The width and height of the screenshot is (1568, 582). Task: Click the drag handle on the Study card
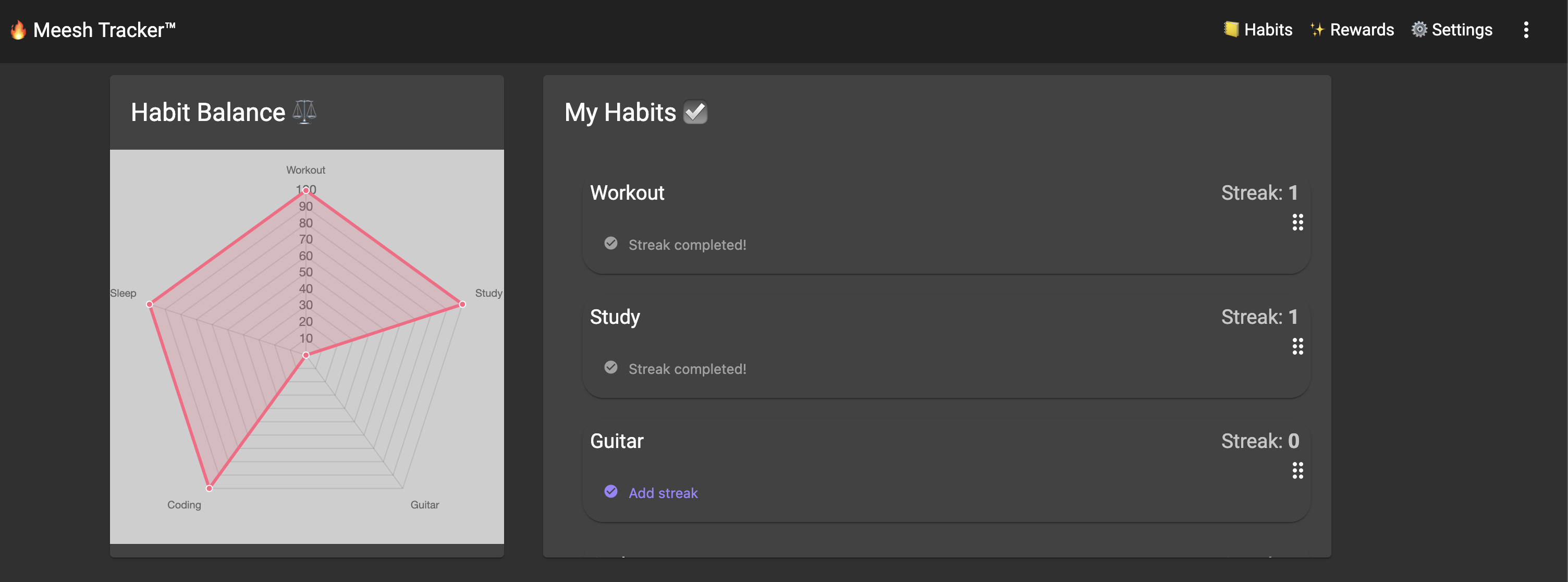pyautogui.click(x=1297, y=346)
